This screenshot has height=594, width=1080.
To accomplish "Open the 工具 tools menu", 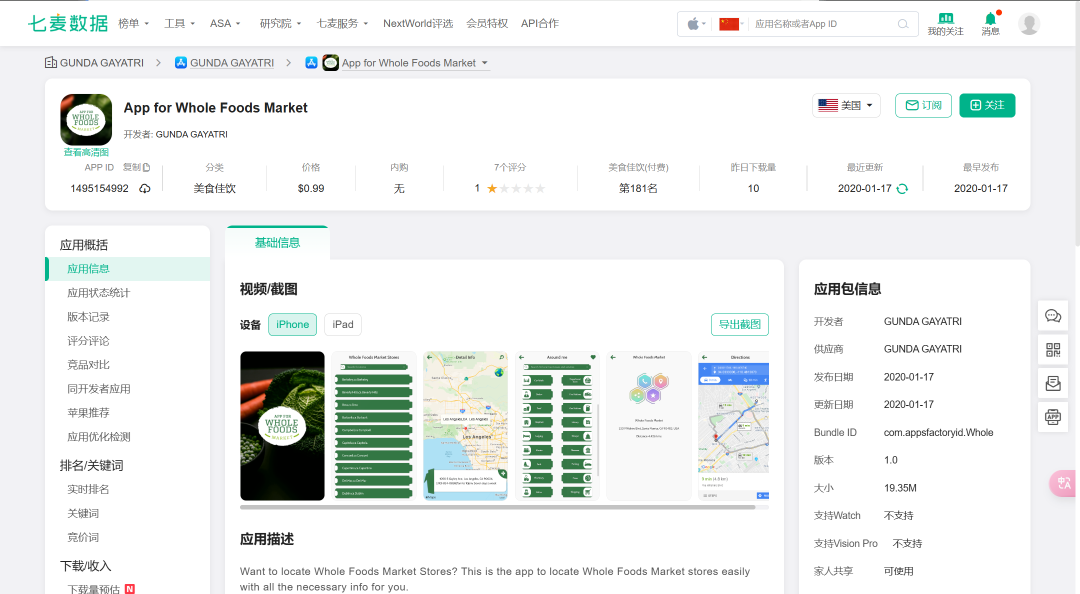I will [x=179, y=23].
